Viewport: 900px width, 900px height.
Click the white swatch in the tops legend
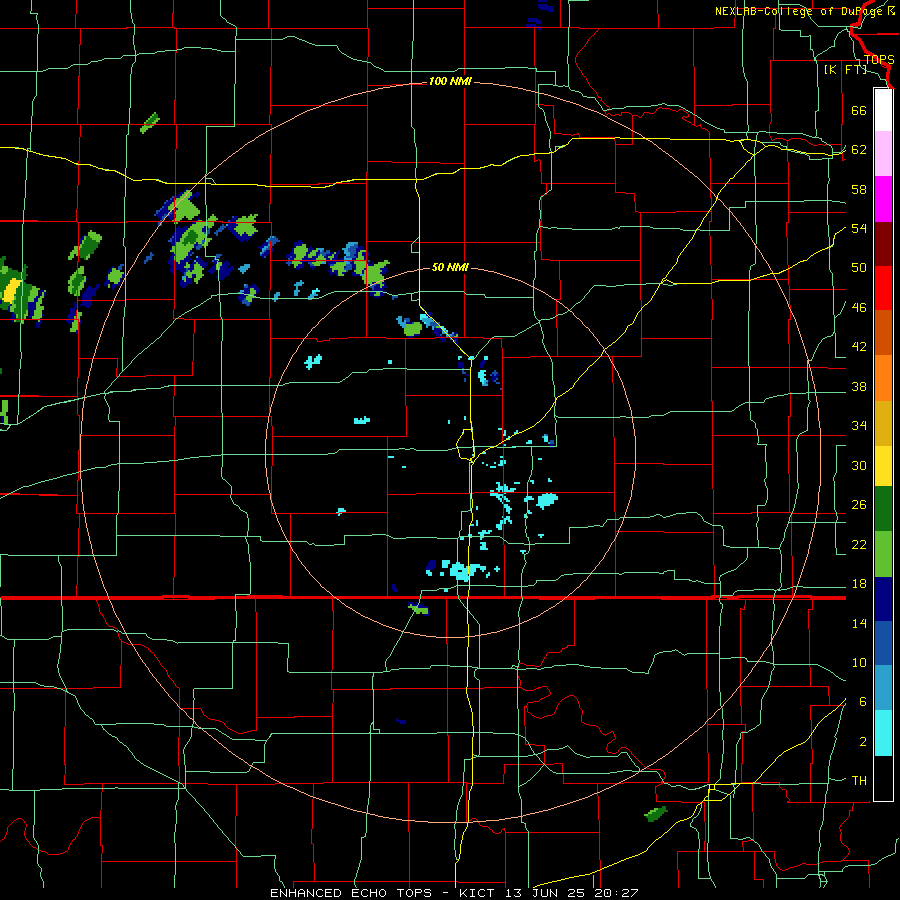click(x=883, y=110)
